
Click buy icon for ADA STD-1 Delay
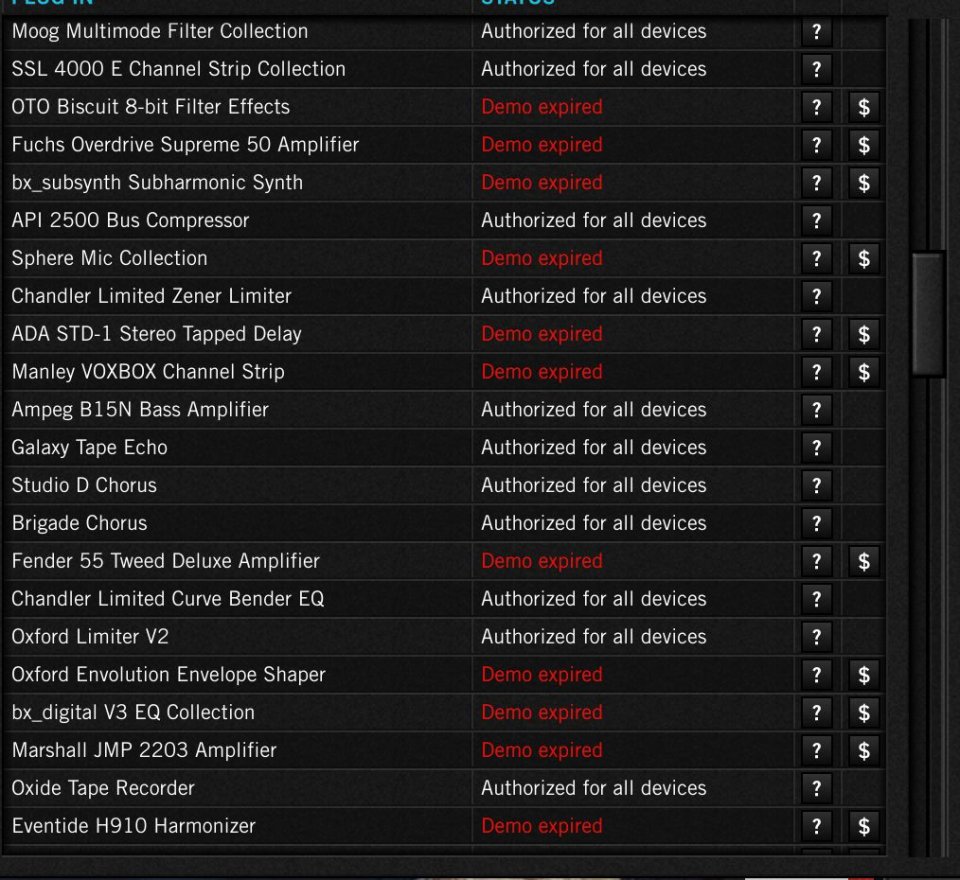(x=864, y=334)
